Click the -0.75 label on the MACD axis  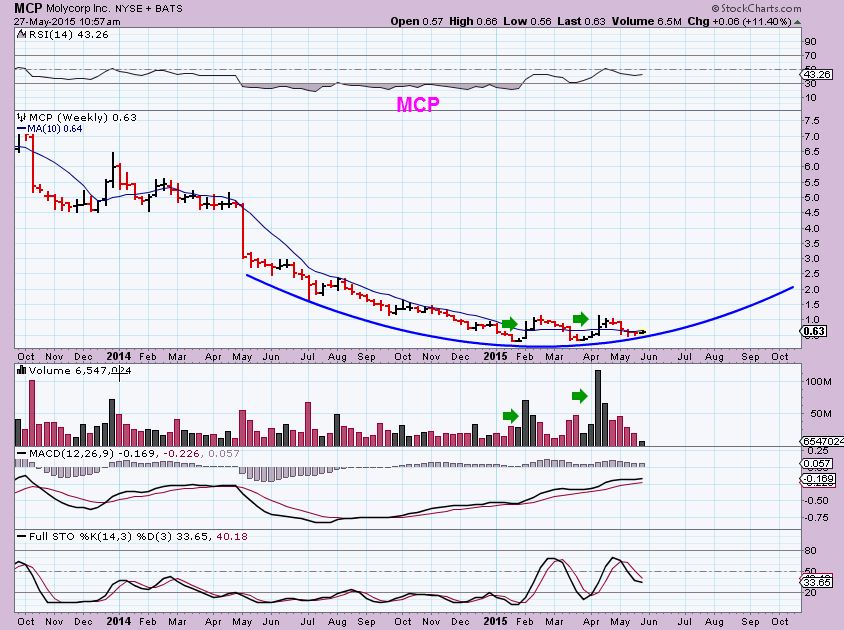pos(817,517)
